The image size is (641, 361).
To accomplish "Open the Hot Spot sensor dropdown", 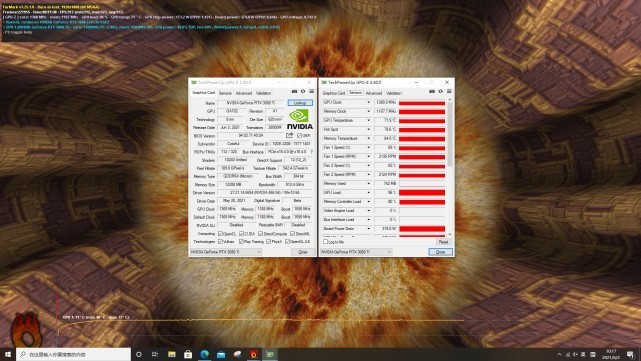I will tap(368, 129).
